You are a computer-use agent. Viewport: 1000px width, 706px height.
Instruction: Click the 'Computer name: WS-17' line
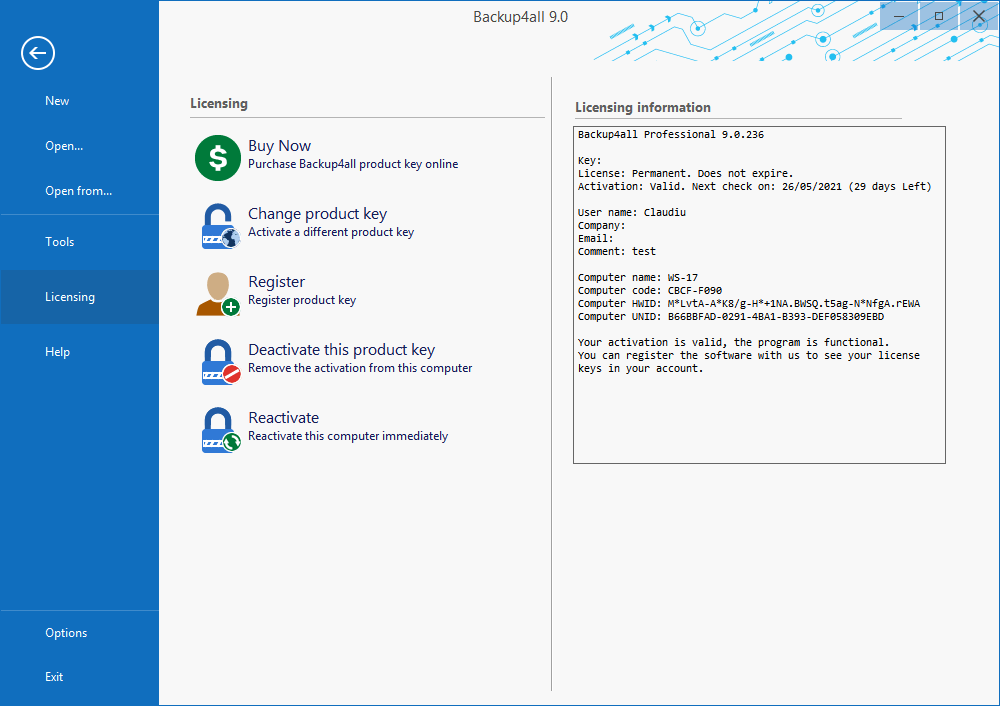tap(638, 277)
